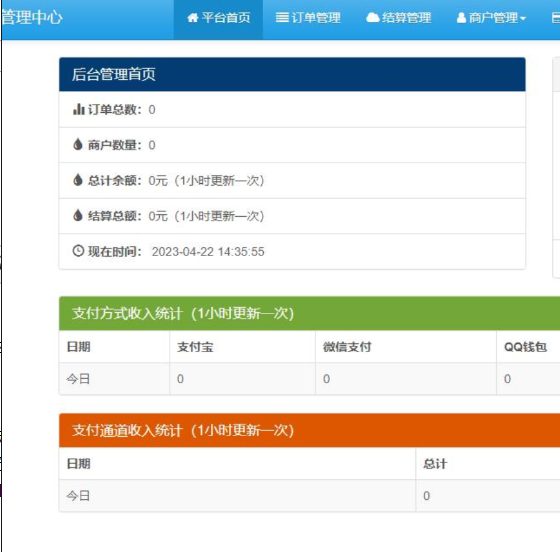The width and height of the screenshot is (560, 552).
Task: Select the 支付通道收入统计 orange panel header
Action: [309, 430]
